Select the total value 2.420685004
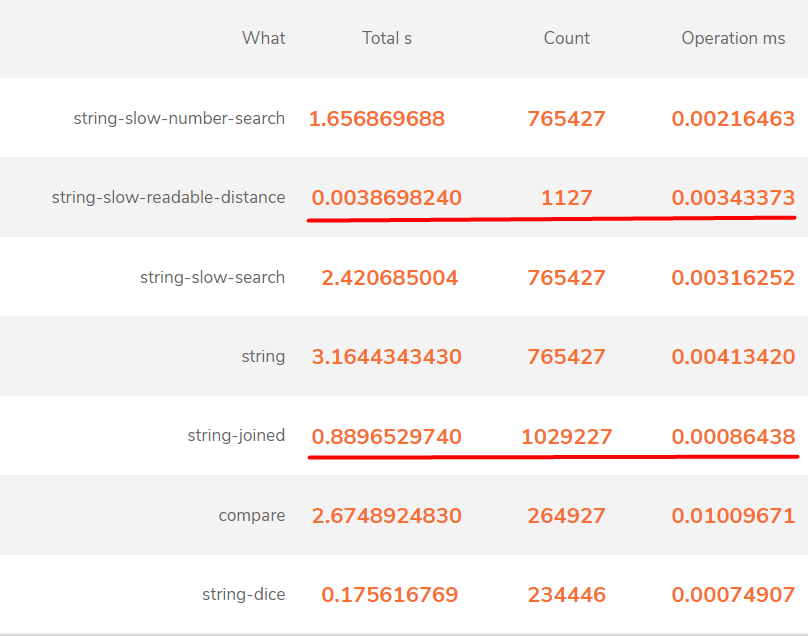 tap(389, 278)
